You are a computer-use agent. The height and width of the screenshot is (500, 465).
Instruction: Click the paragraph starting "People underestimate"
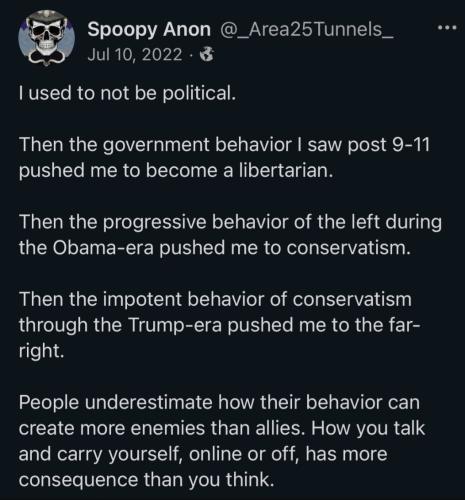pos(222,441)
